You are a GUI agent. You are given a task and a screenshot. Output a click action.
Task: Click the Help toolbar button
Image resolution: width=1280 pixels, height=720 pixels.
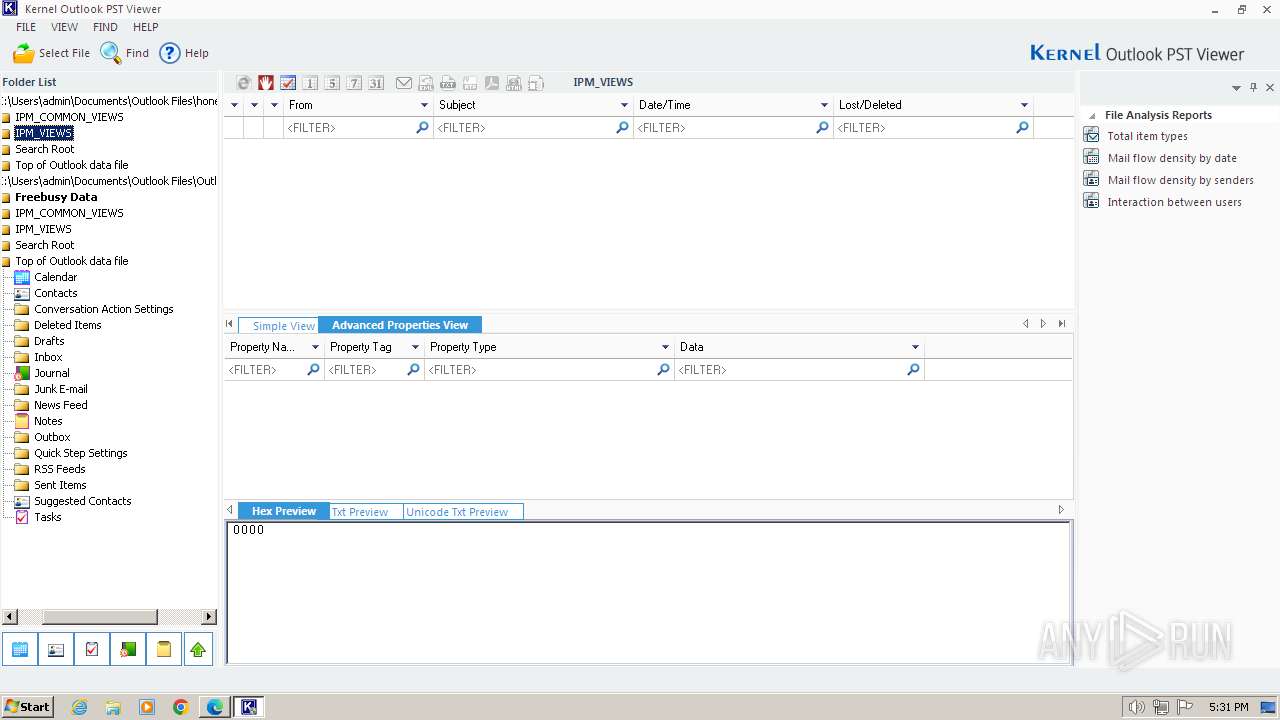[x=184, y=53]
